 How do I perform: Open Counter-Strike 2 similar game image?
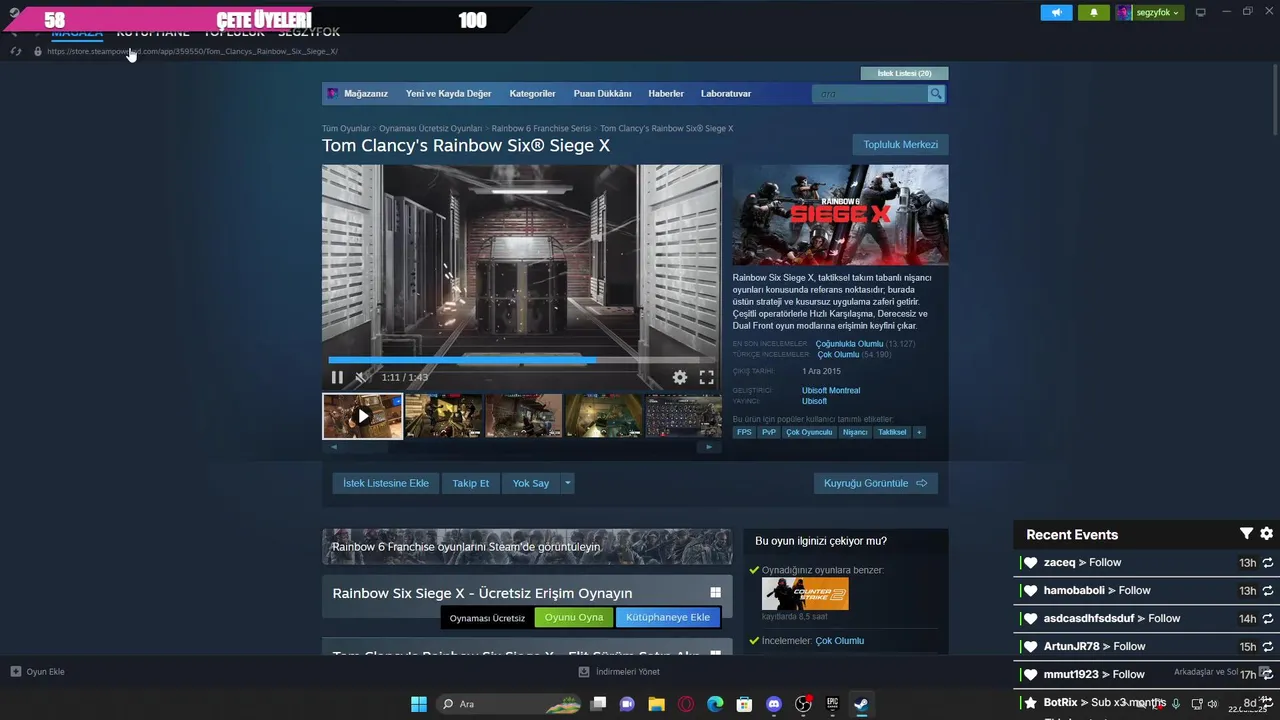click(805, 594)
